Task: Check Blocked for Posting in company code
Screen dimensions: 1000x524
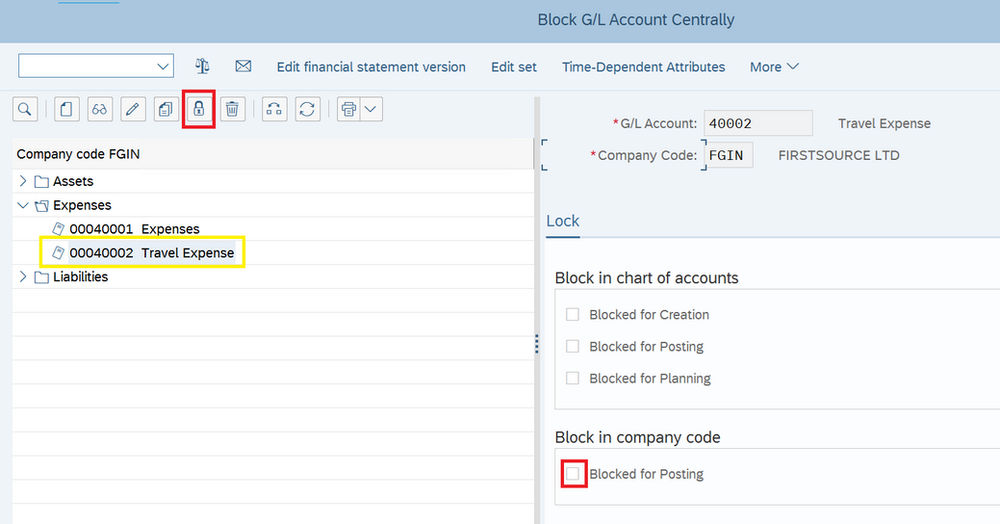Action: (x=573, y=474)
